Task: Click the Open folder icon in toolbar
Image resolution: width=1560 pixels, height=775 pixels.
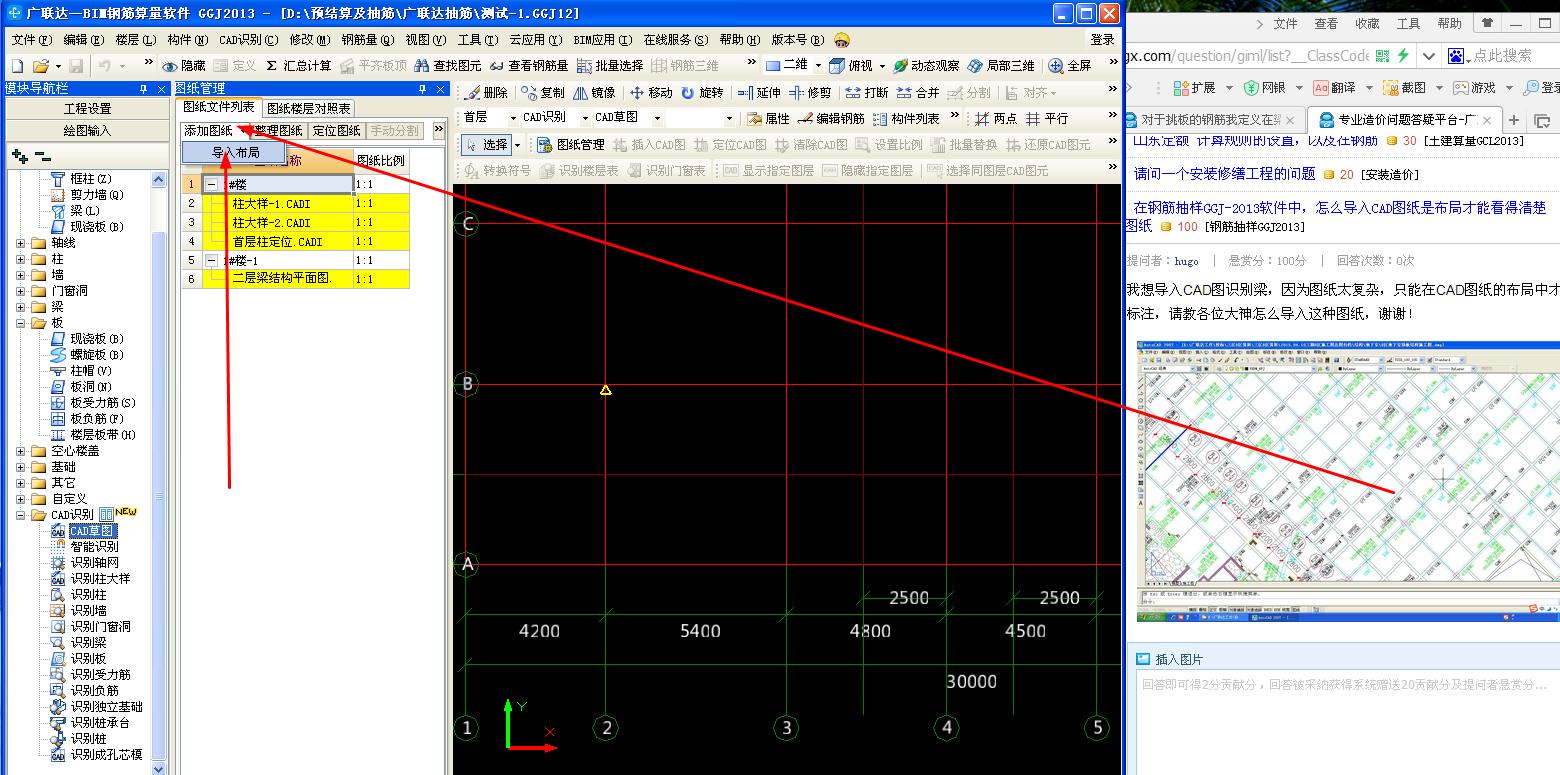Action: 40,66
